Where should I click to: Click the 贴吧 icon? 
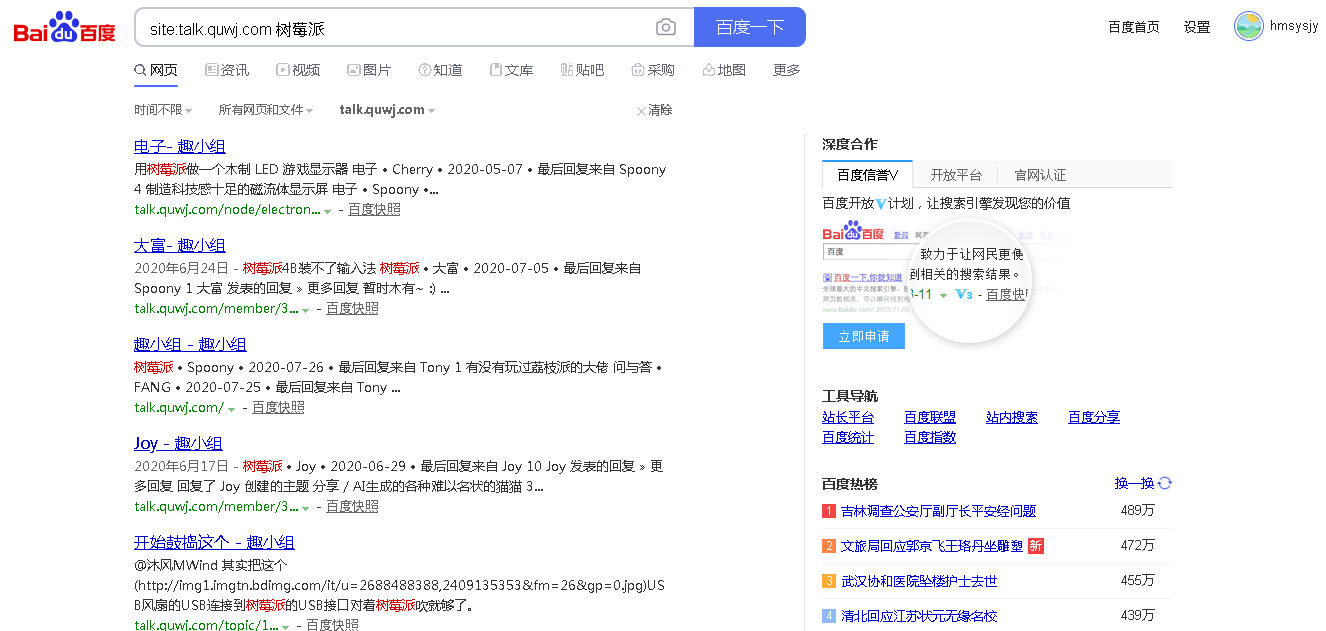567,70
